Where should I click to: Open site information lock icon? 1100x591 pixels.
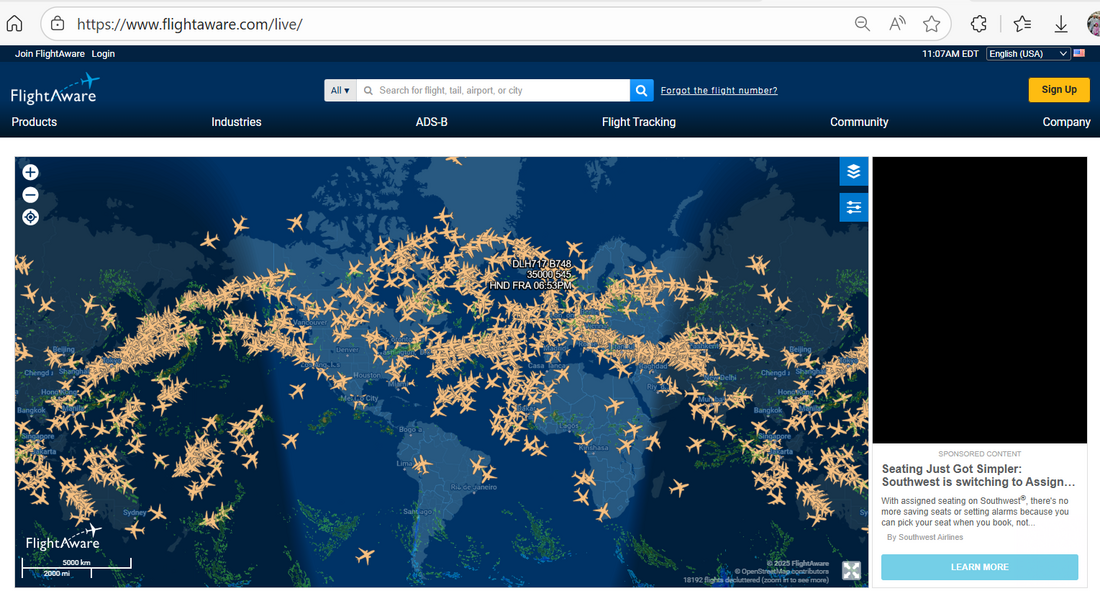tap(58, 24)
